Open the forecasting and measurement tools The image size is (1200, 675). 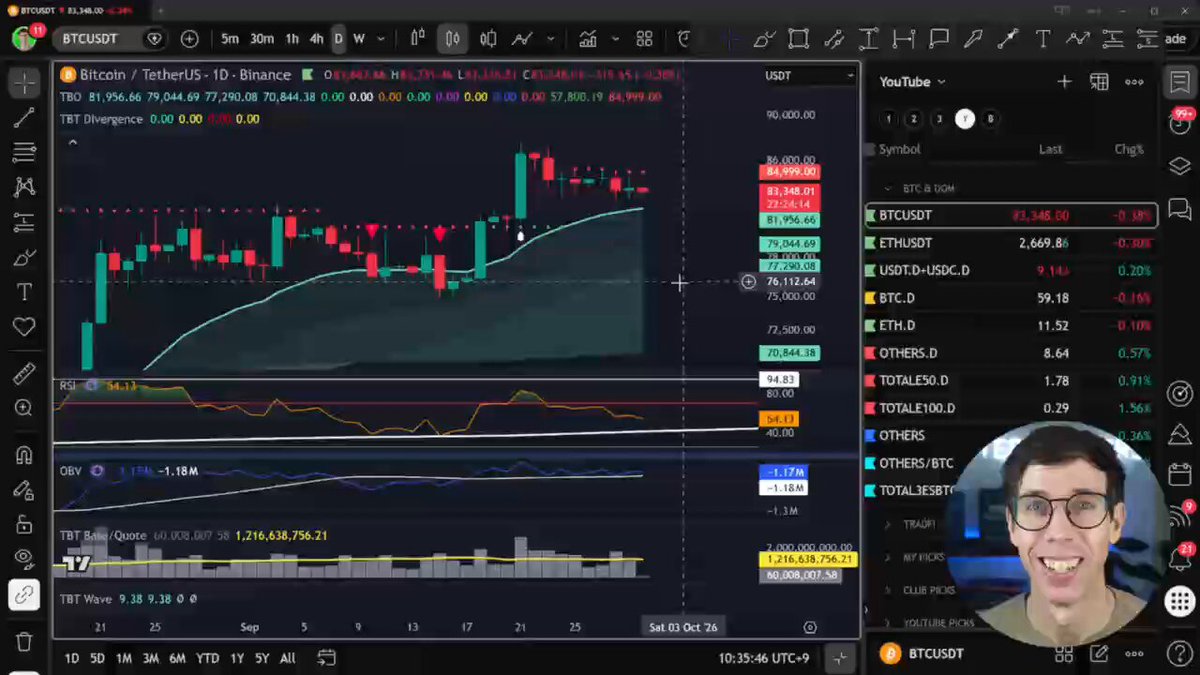(24, 222)
